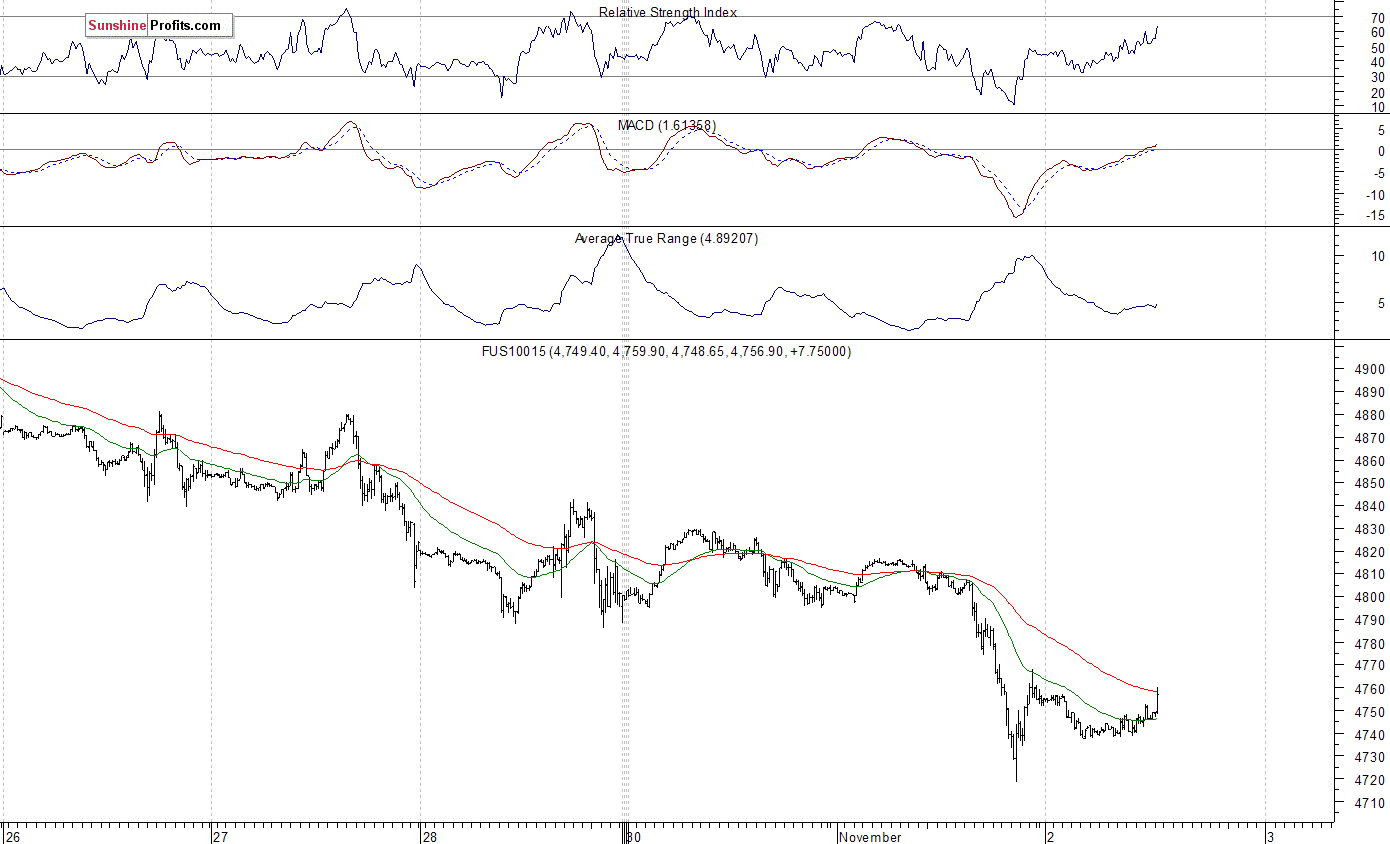Viewport: 1390px width, 844px height.
Task: Click the 4800 price axis value
Action: [x=1369, y=598]
